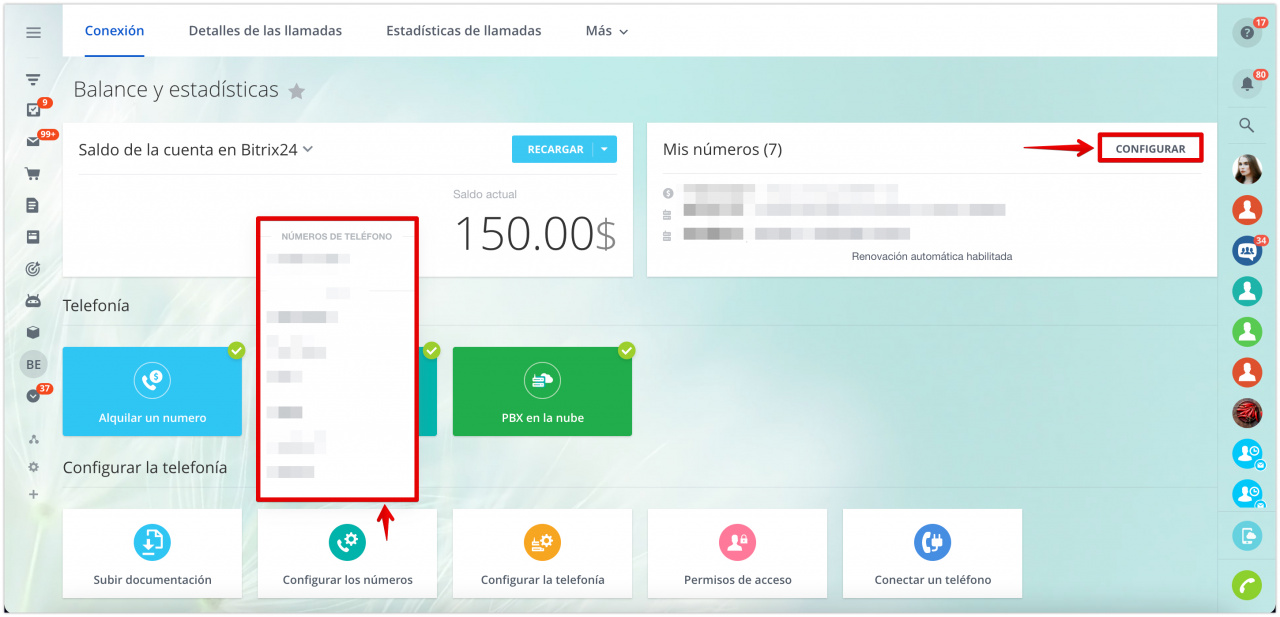The width and height of the screenshot is (1280, 617).
Task: Open the hamburger menu in left sidebar
Action: 33,32
